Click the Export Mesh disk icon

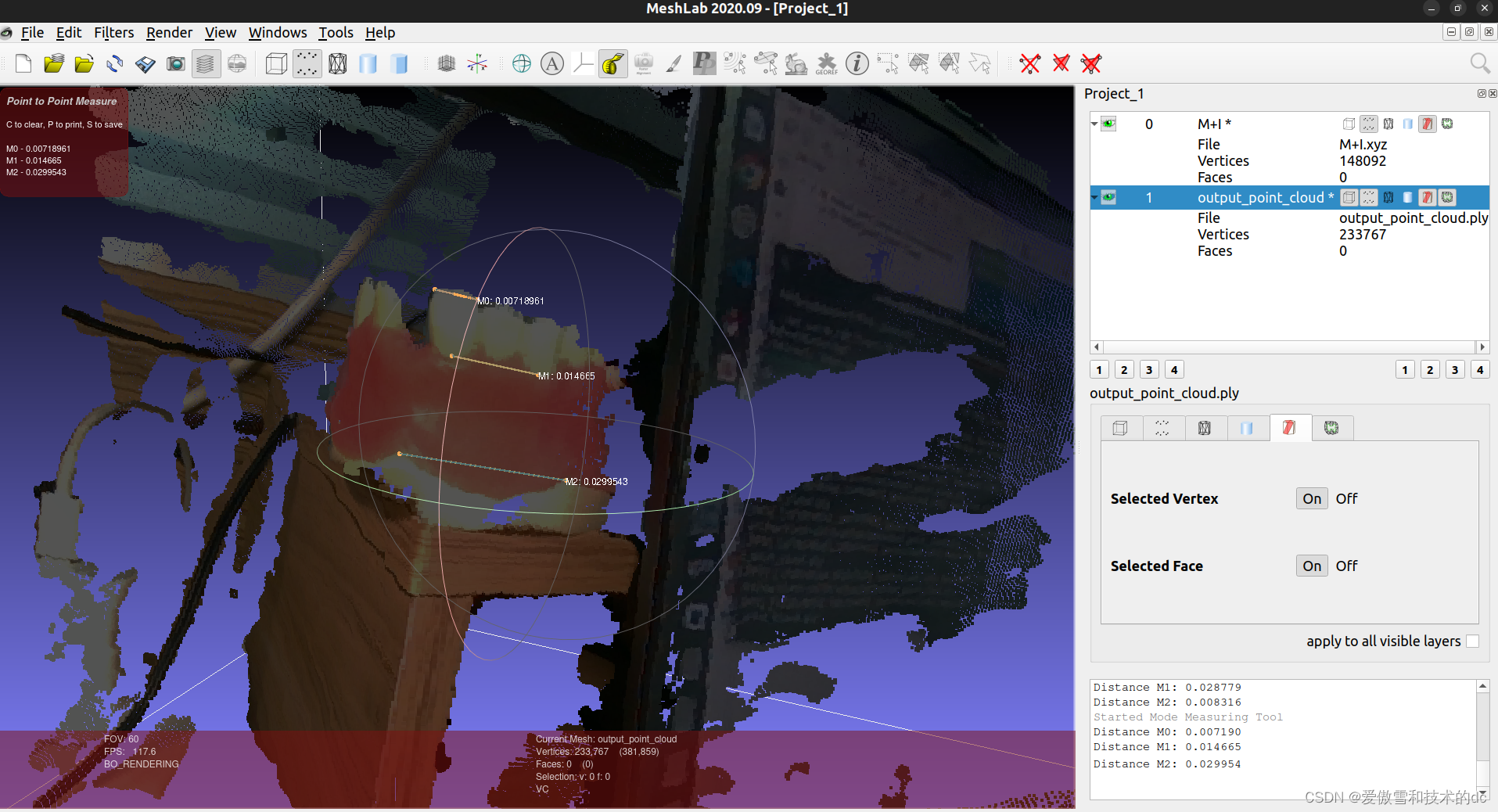(x=145, y=63)
